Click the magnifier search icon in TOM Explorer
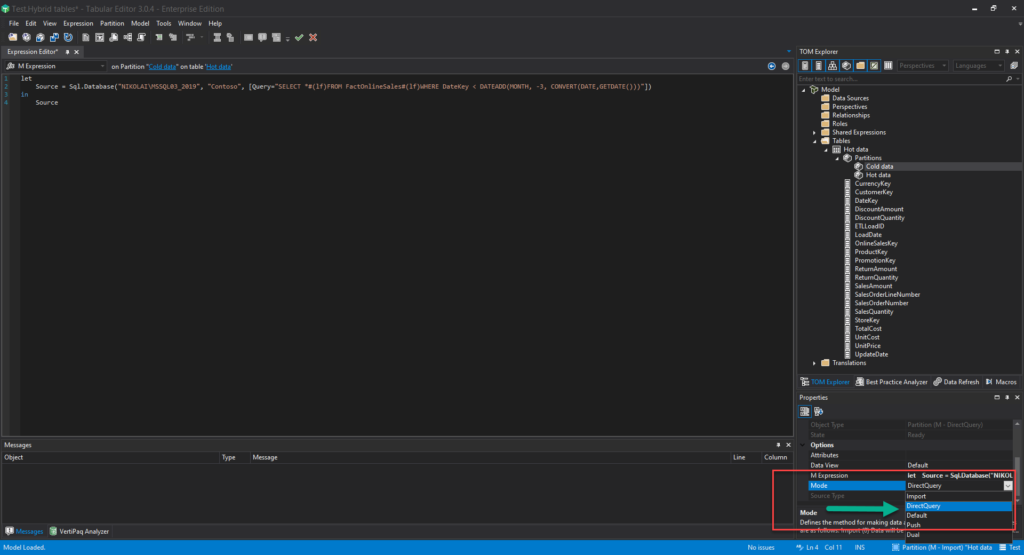1024x555 pixels. pos(1009,79)
